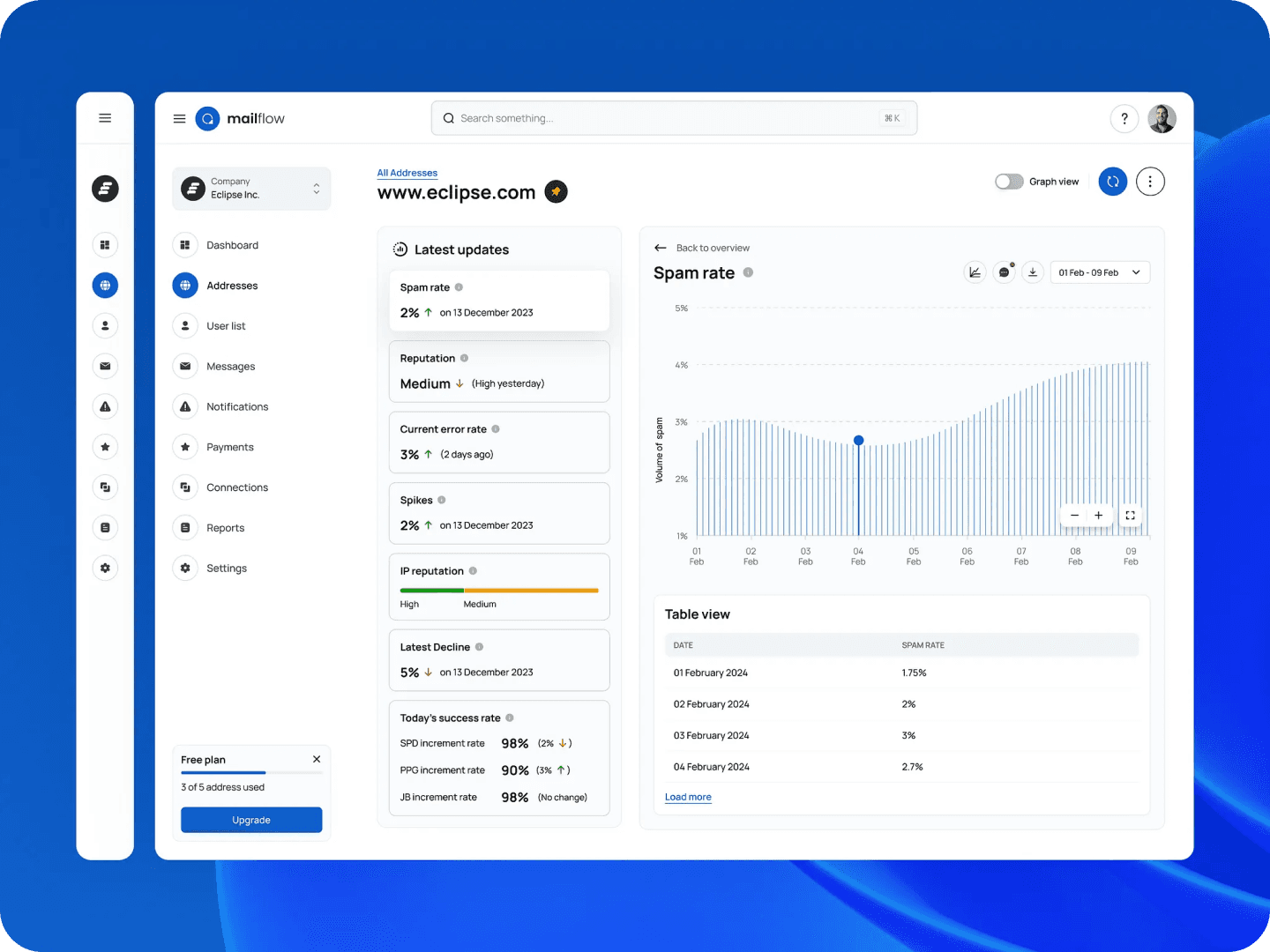The image size is (1270, 952).
Task: Open the Connections icon in the collapsed sidebar
Action: [x=105, y=487]
